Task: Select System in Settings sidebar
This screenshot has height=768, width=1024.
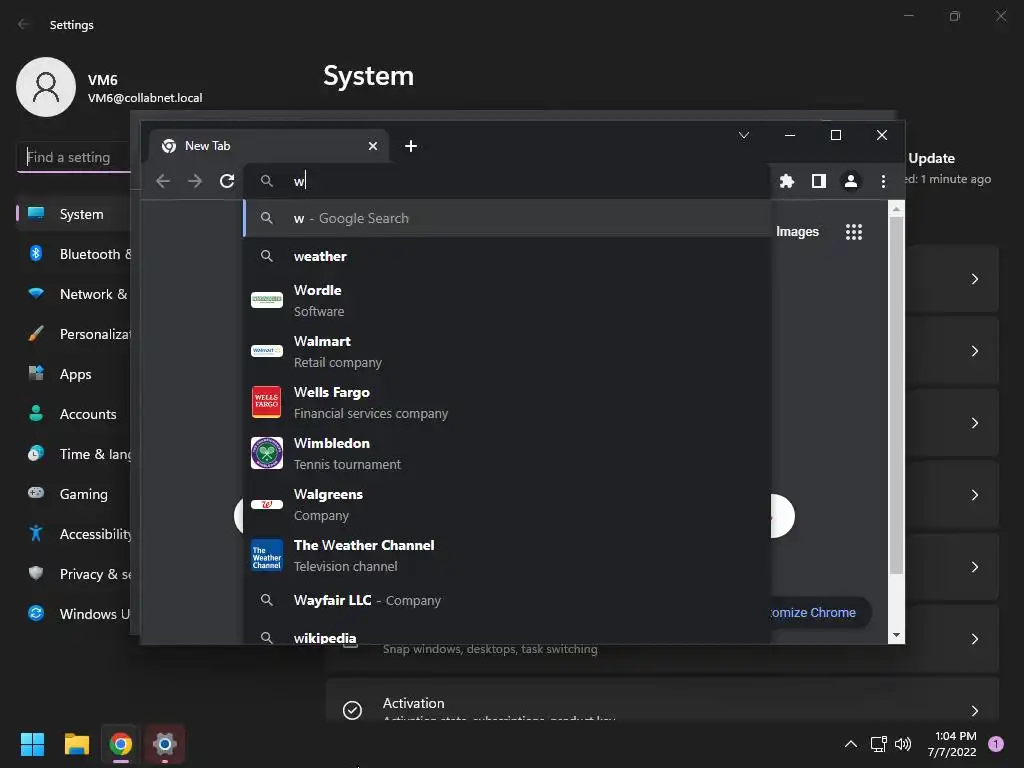Action: coord(73,214)
